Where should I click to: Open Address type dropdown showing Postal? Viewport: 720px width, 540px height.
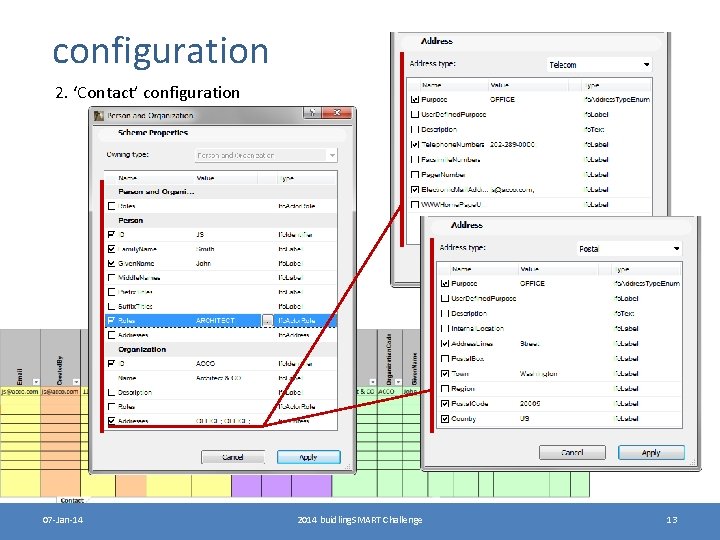click(629, 248)
